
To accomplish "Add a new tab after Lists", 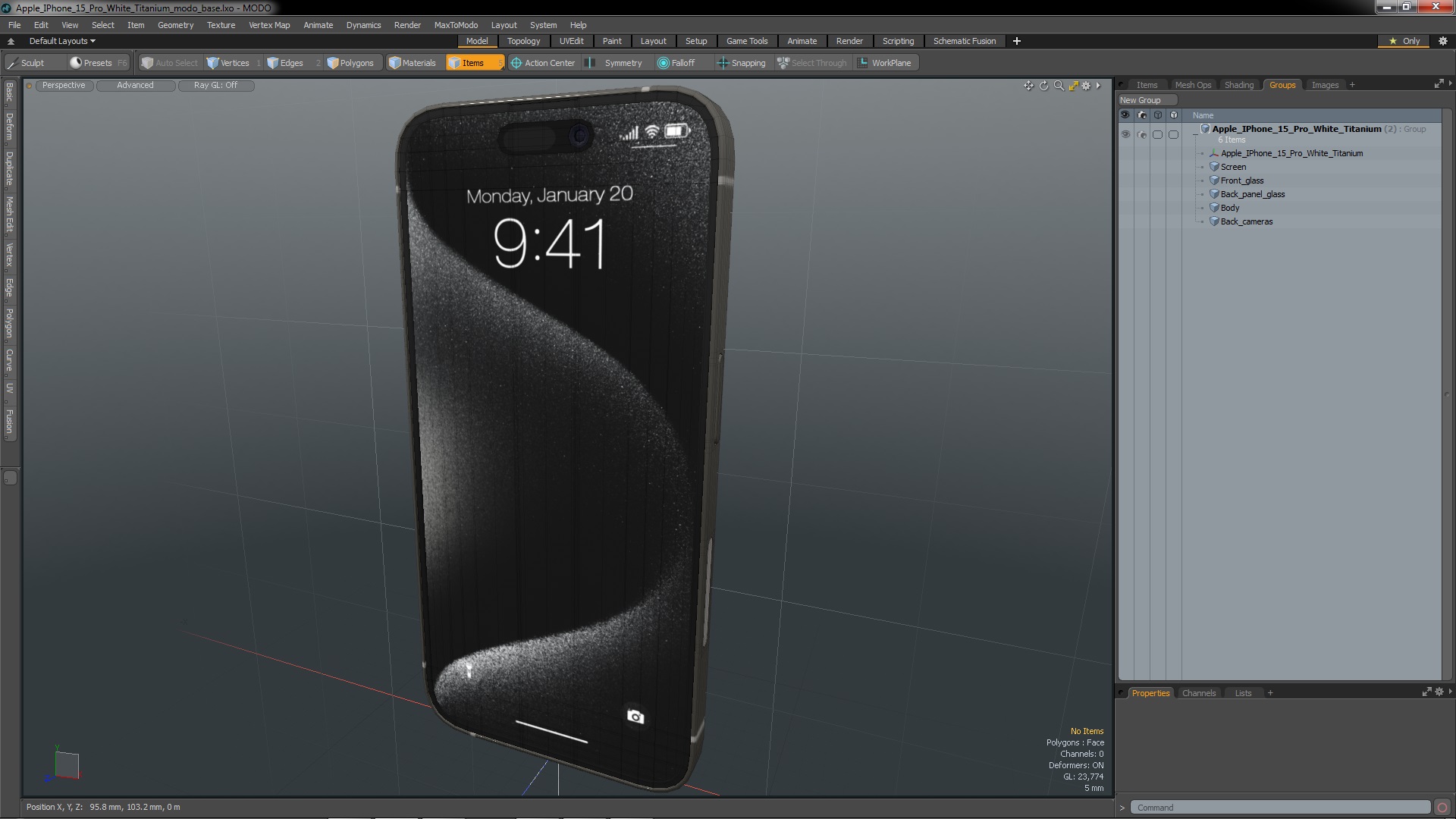I will point(1270,693).
